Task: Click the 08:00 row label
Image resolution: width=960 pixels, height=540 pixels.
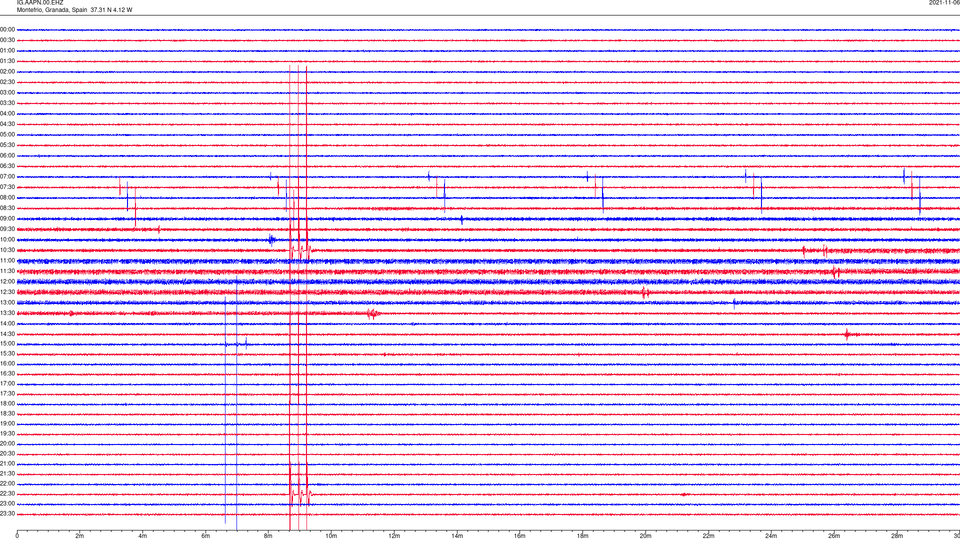Action: 7,198
